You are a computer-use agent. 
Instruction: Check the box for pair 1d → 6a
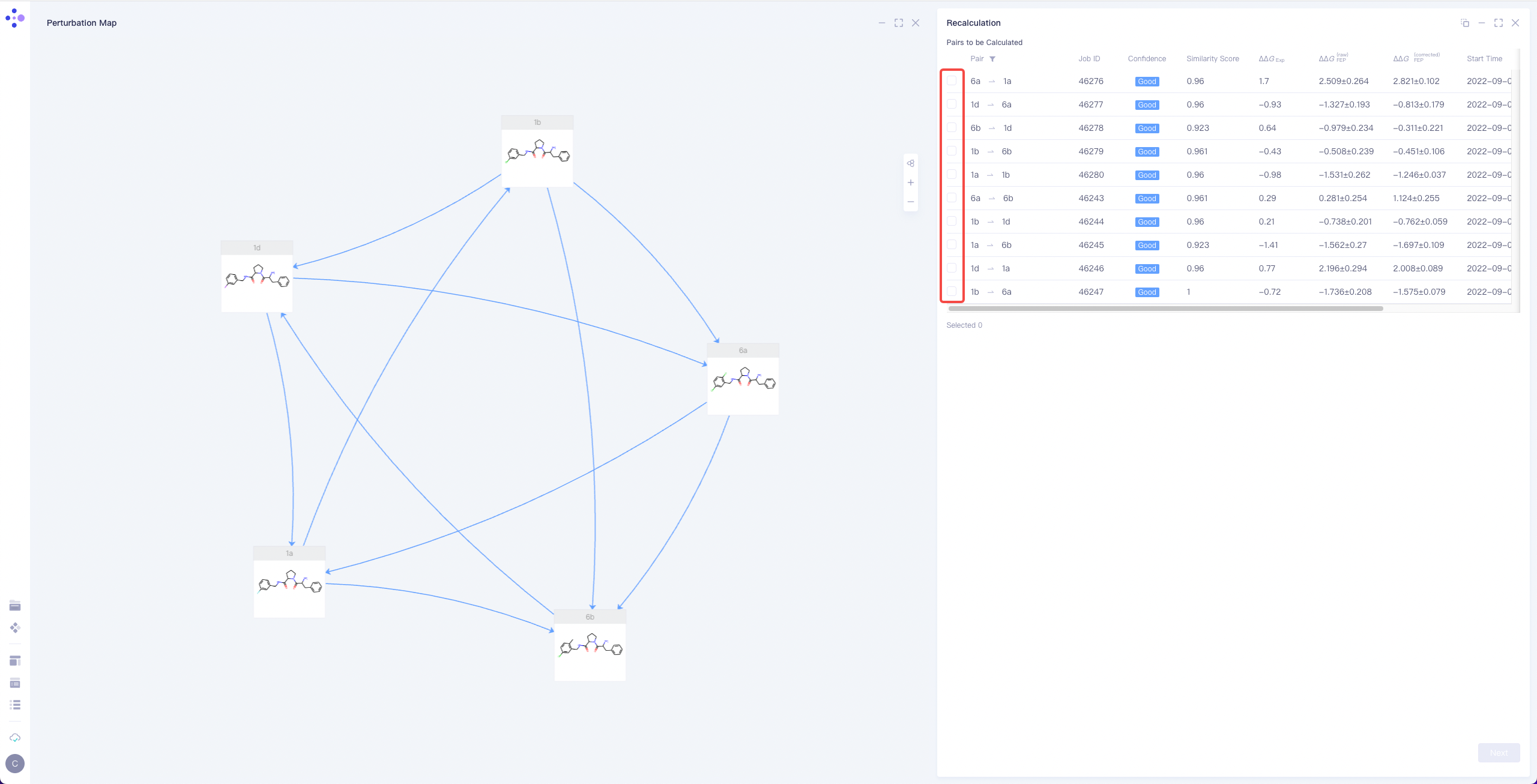(x=952, y=104)
